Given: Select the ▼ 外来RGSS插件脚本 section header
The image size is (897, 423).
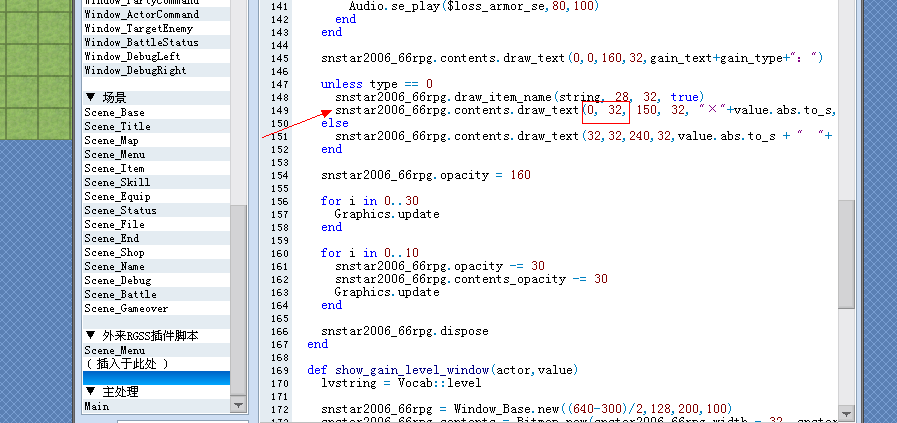Looking at the screenshot, I should coord(156,336).
